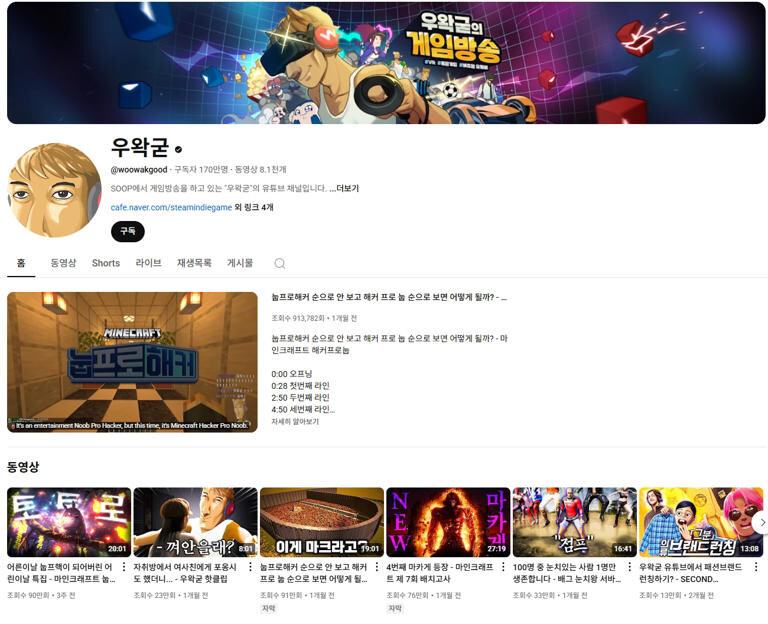Play the featured Minecraft 늪프로해커 thumbnail
The height and width of the screenshot is (624, 768).
pyautogui.click(x=132, y=362)
